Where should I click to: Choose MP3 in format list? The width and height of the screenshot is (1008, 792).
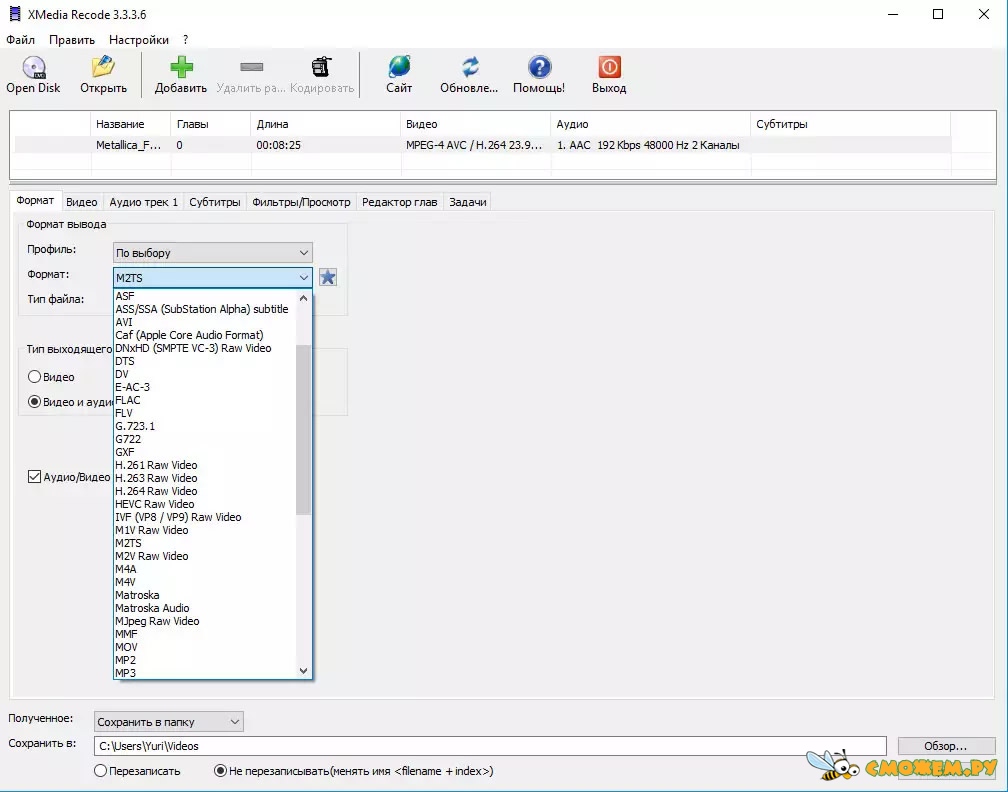coord(205,673)
